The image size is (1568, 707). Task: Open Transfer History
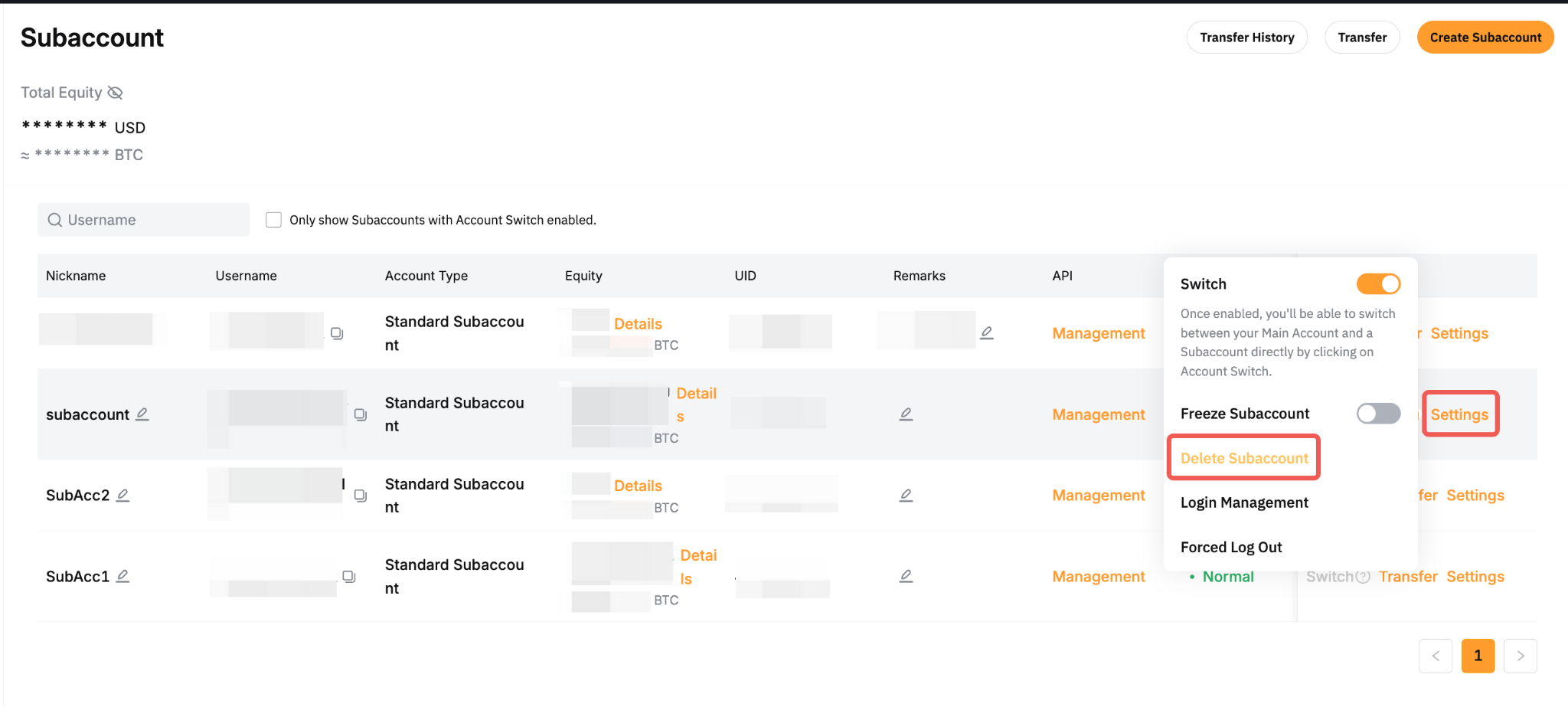1246,38
